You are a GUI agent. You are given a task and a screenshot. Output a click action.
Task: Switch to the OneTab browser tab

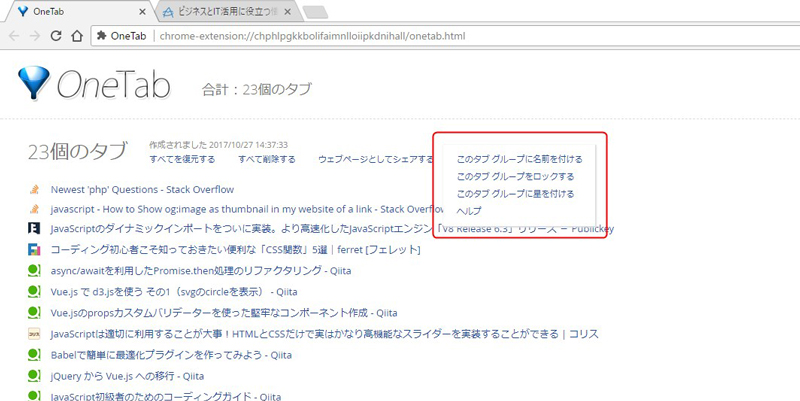point(77,11)
